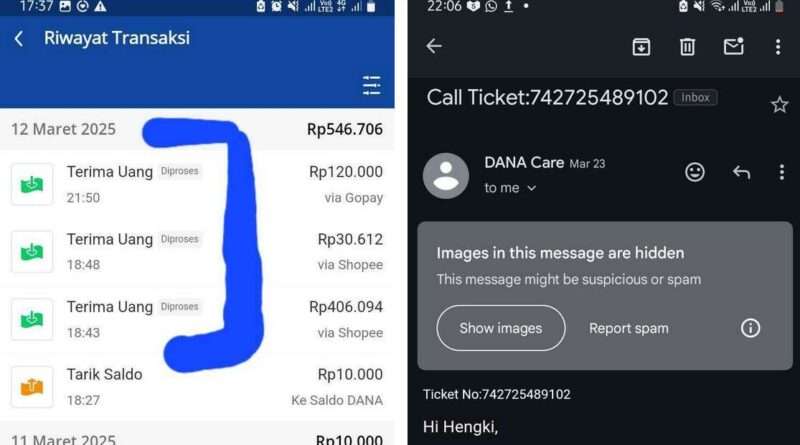Expand the "to me" recipient details

click(510, 188)
